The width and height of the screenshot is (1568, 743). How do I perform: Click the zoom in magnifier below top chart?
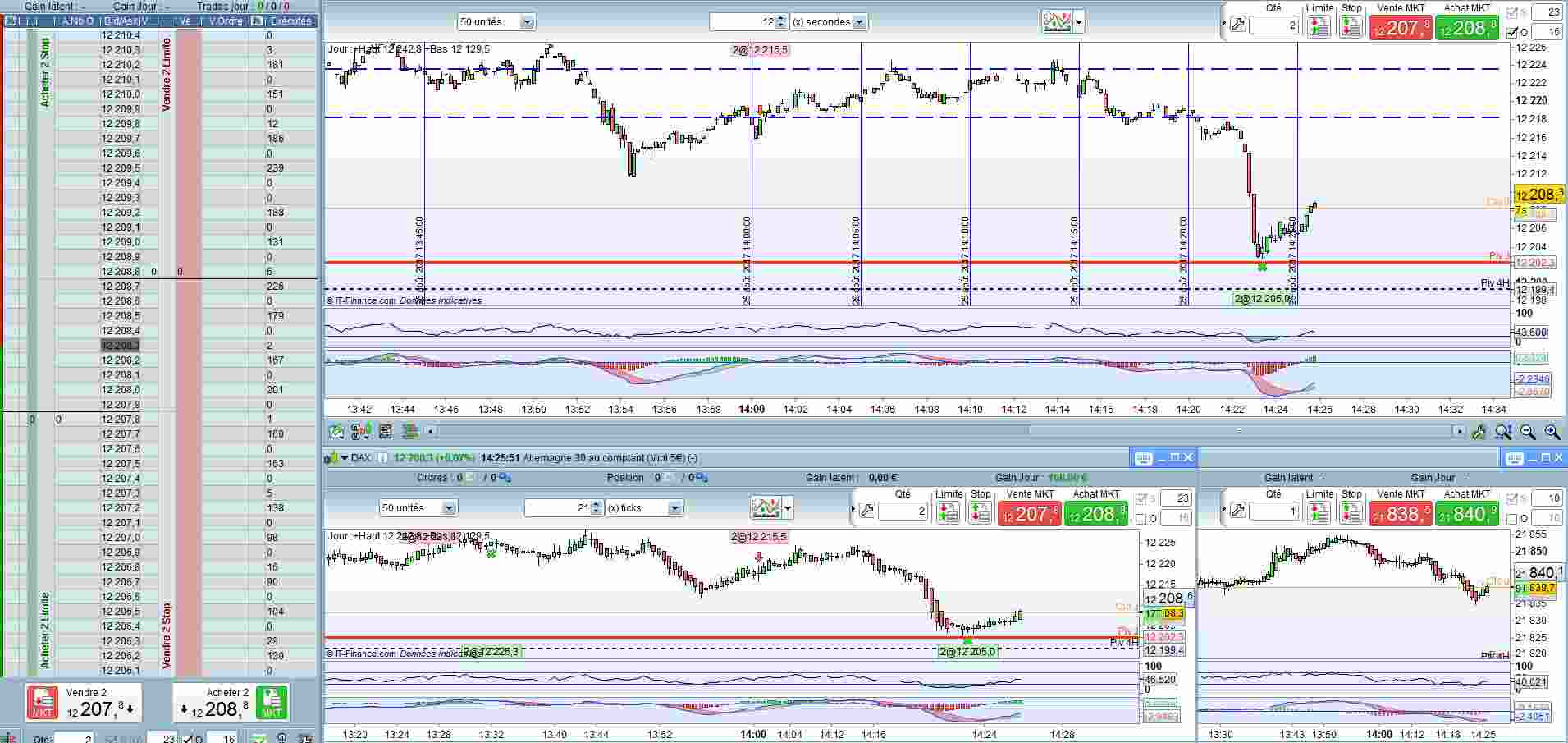click(x=1552, y=432)
